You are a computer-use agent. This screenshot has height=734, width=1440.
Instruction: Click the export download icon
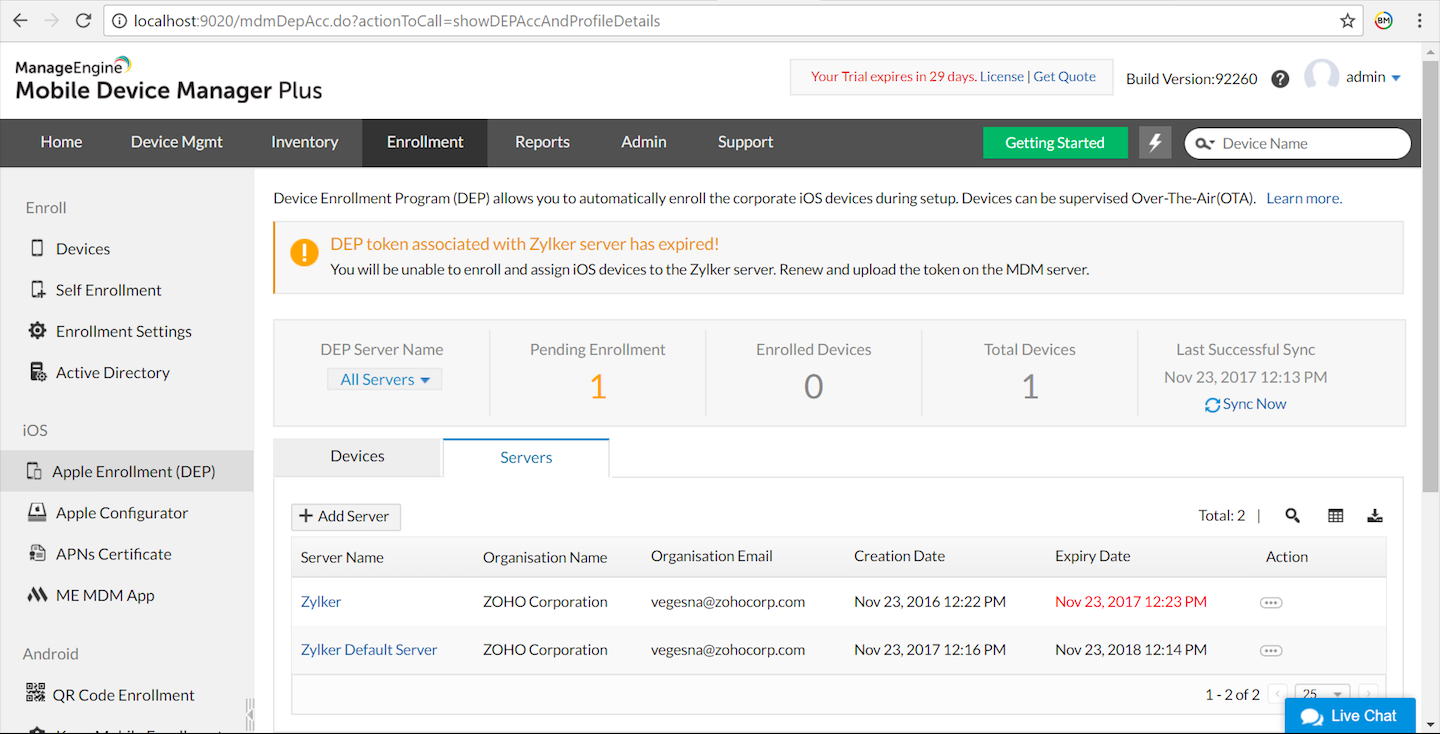1375,516
